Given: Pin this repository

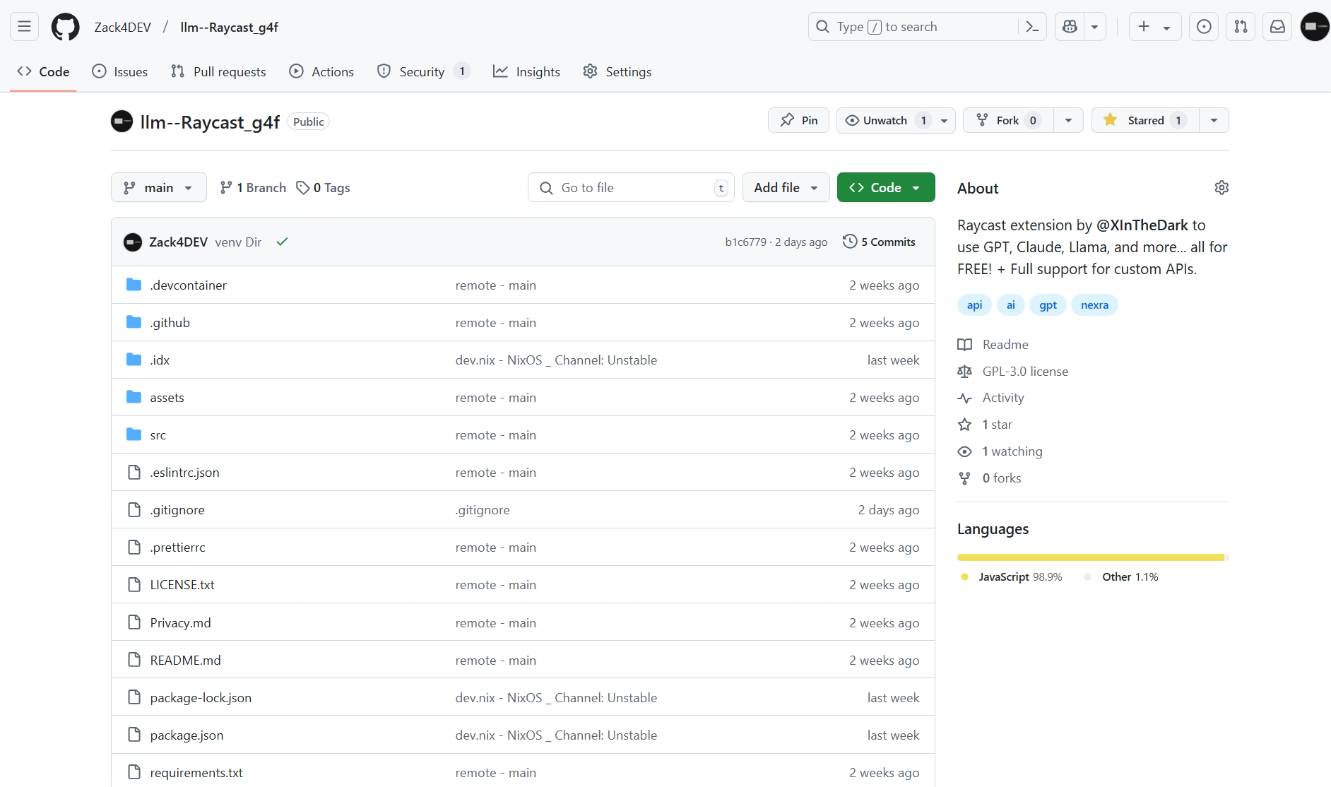Looking at the screenshot, I should [798, 120].
